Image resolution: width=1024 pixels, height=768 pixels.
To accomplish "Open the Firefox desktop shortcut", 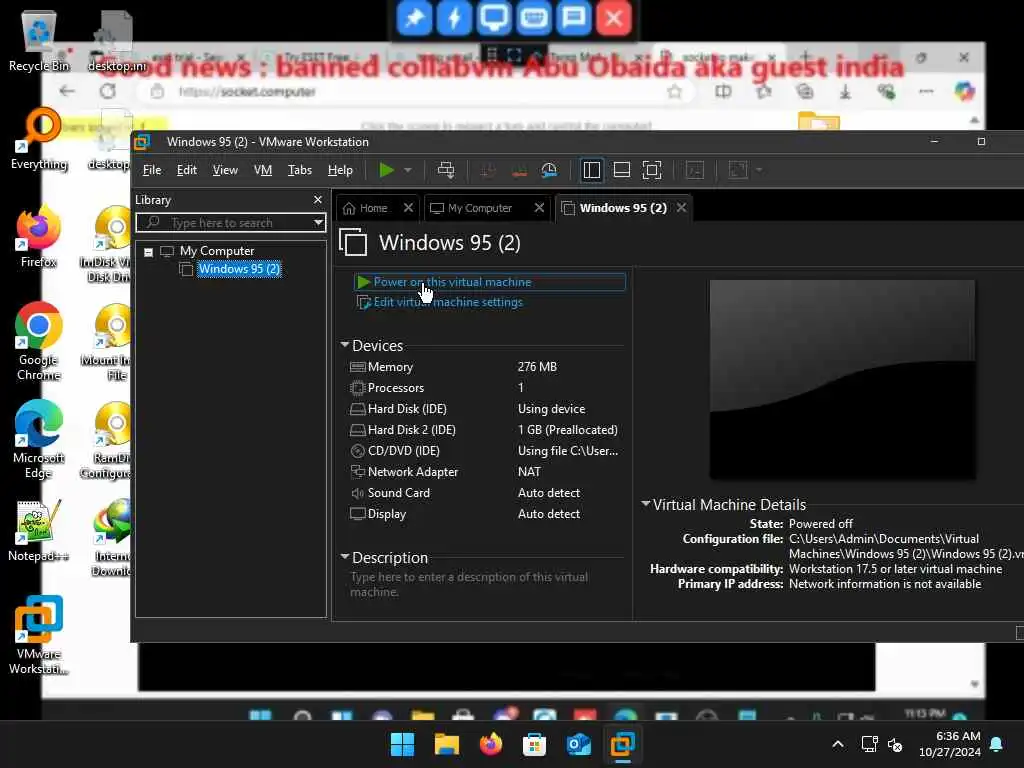I will [x=39, y=237].
